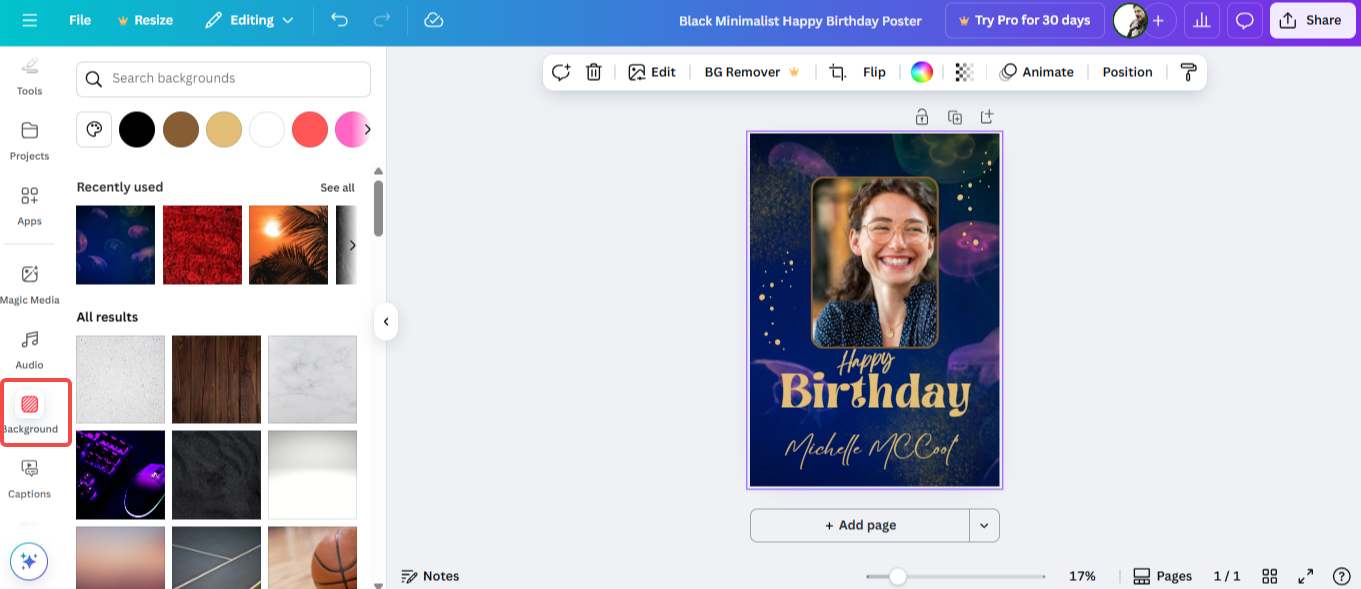Click the Resize option
Screen dimensions: 1361x589
(x=145, y=20)
